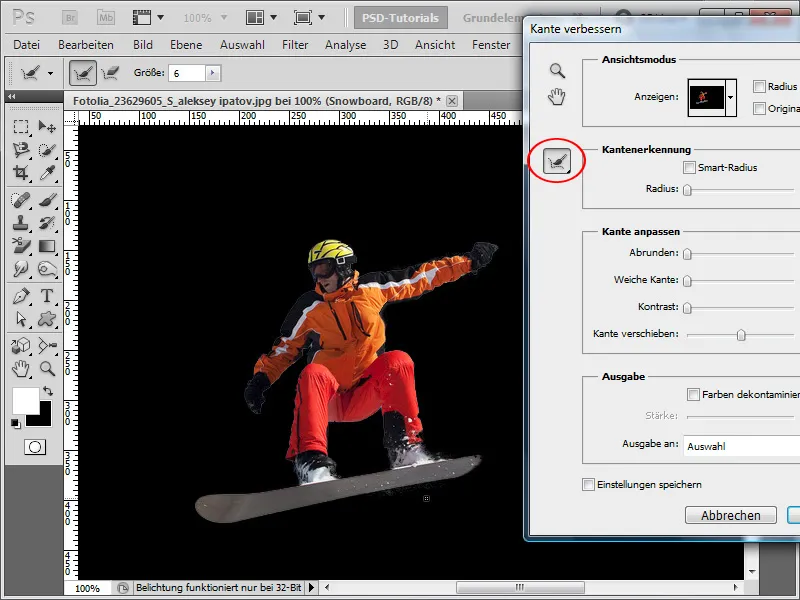
Task: Open the arrange documents dropdown
Action: point(273,18)
